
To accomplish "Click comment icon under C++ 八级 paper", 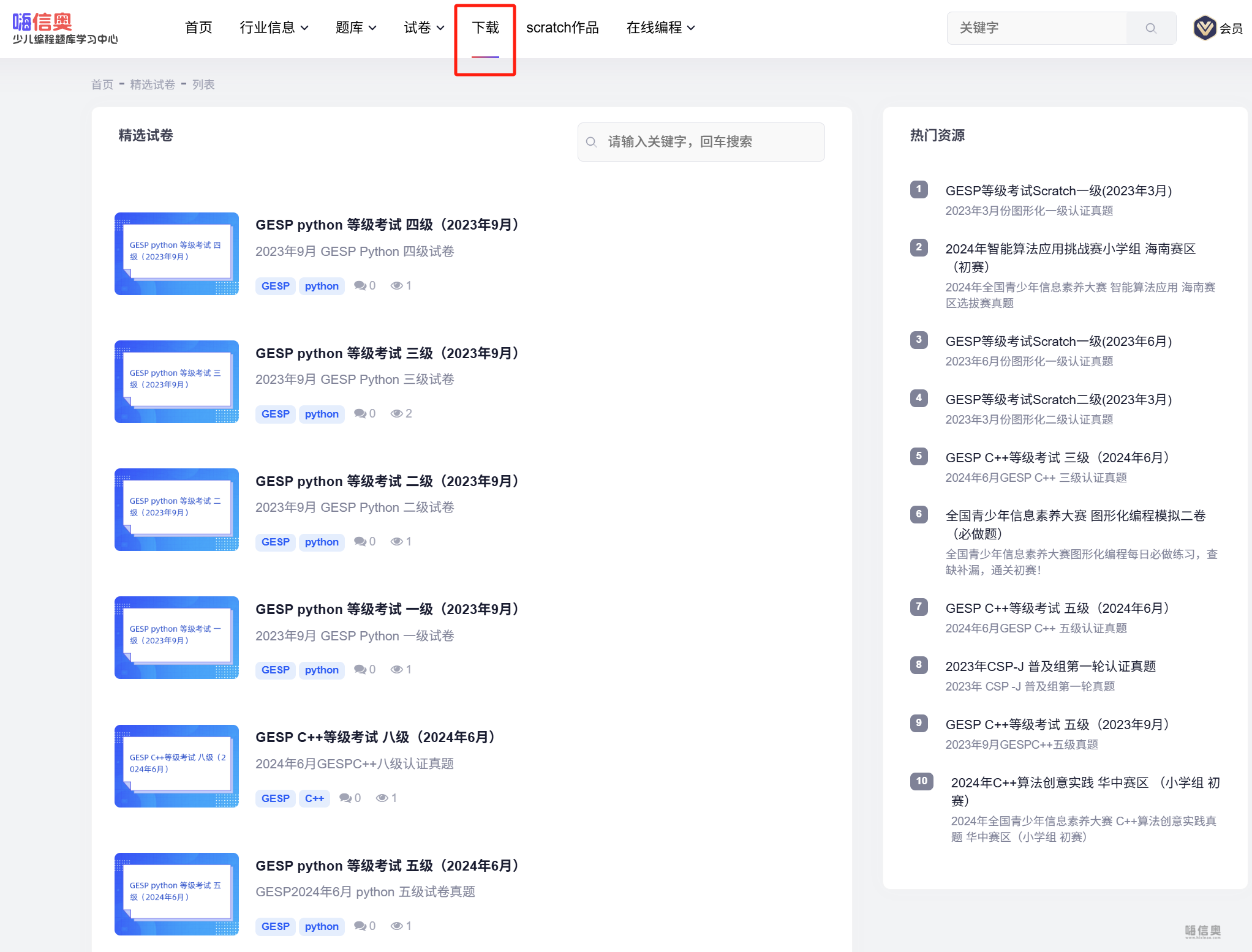I will point(345,798).
